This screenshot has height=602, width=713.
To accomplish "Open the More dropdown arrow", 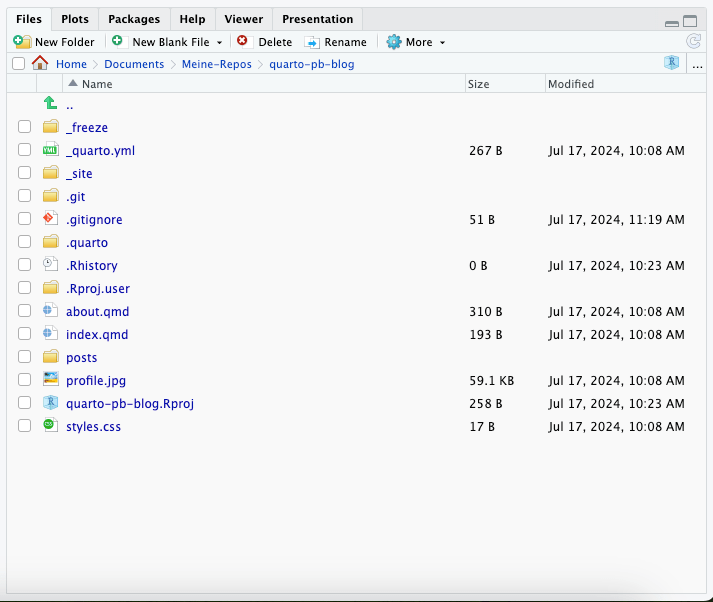I will point(442,43).
